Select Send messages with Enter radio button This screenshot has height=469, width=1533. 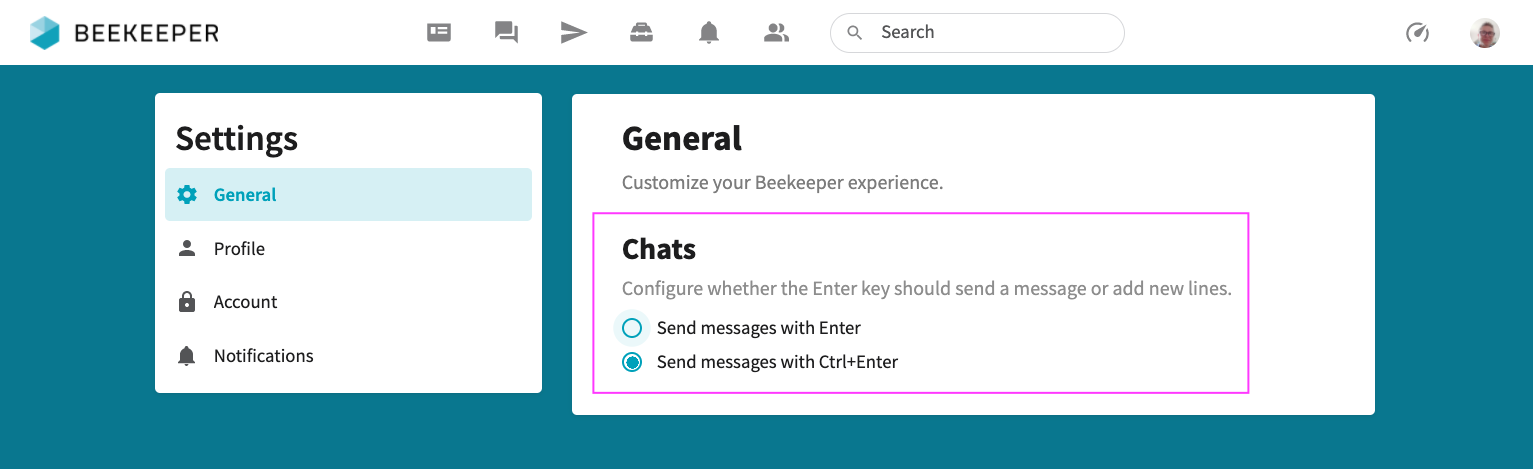click(632, 328)
